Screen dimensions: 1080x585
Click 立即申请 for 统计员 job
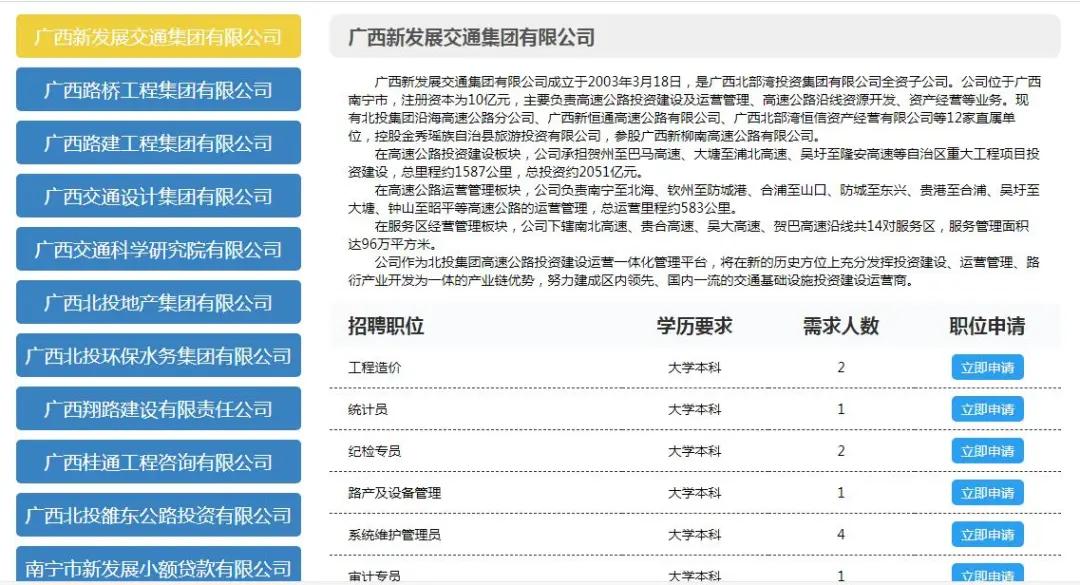pyautogui.click(x=991, y=409)
